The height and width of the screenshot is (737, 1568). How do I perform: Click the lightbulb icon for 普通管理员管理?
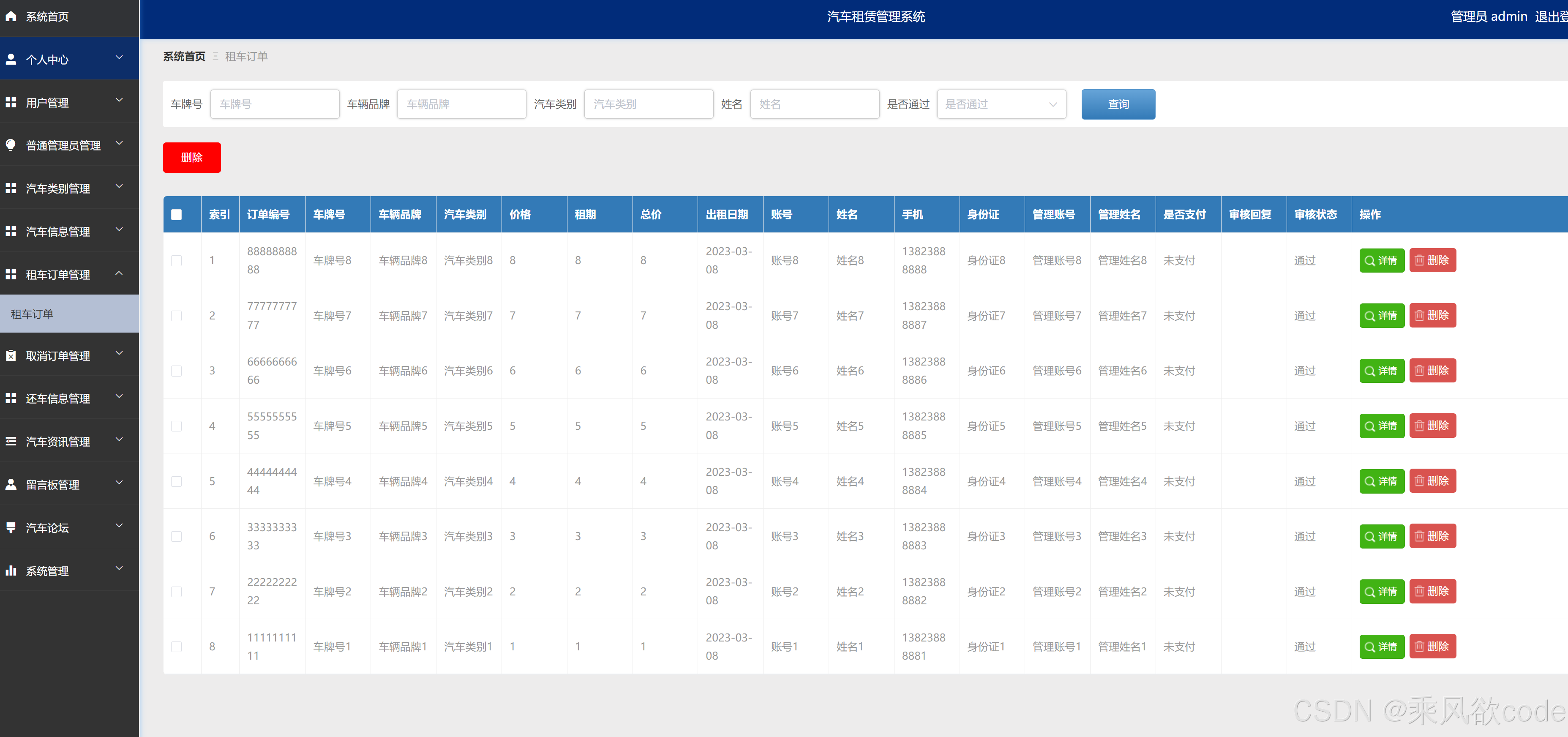click(11, 145)
